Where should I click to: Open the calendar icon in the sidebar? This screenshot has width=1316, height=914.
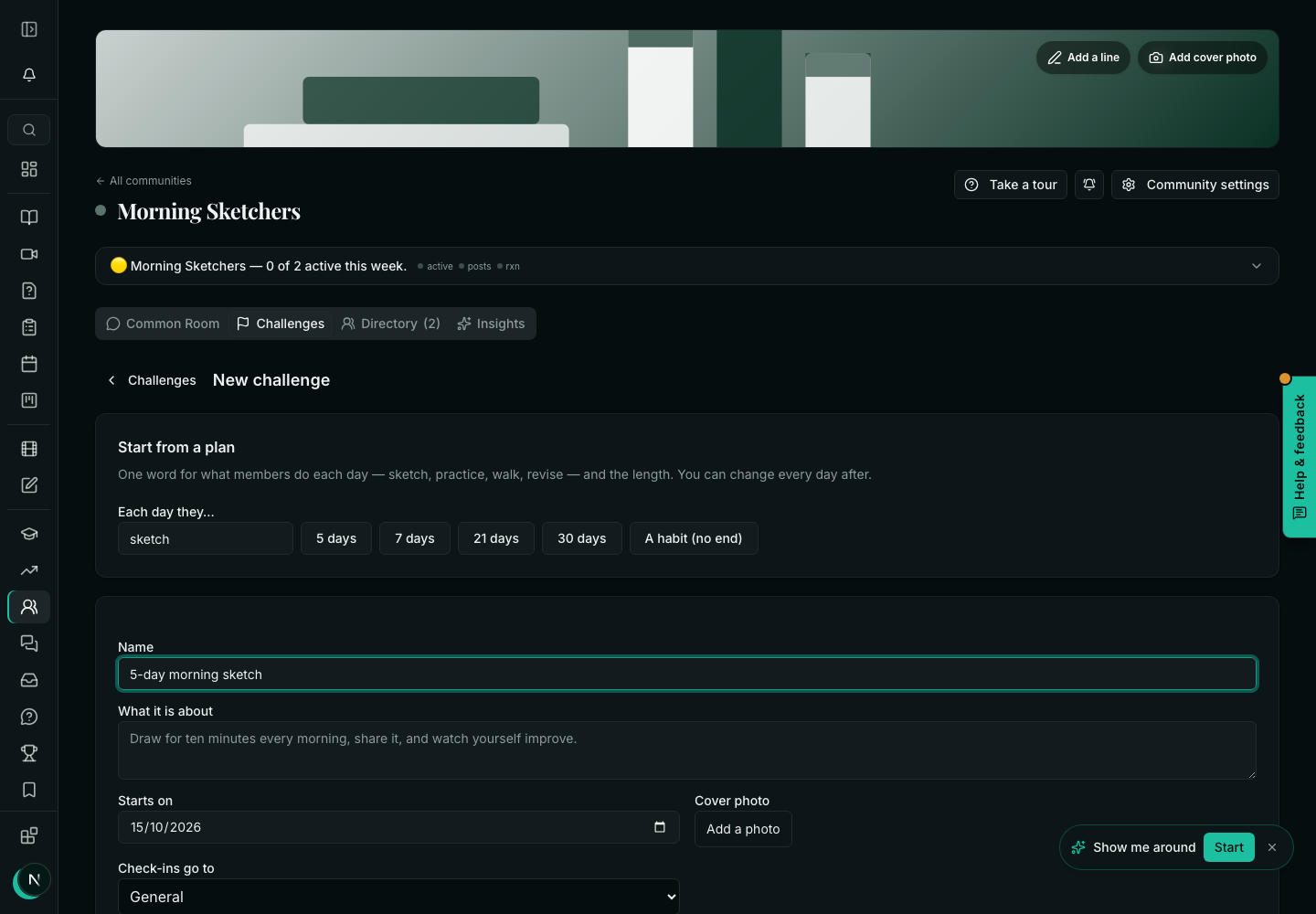click(29, 364)
